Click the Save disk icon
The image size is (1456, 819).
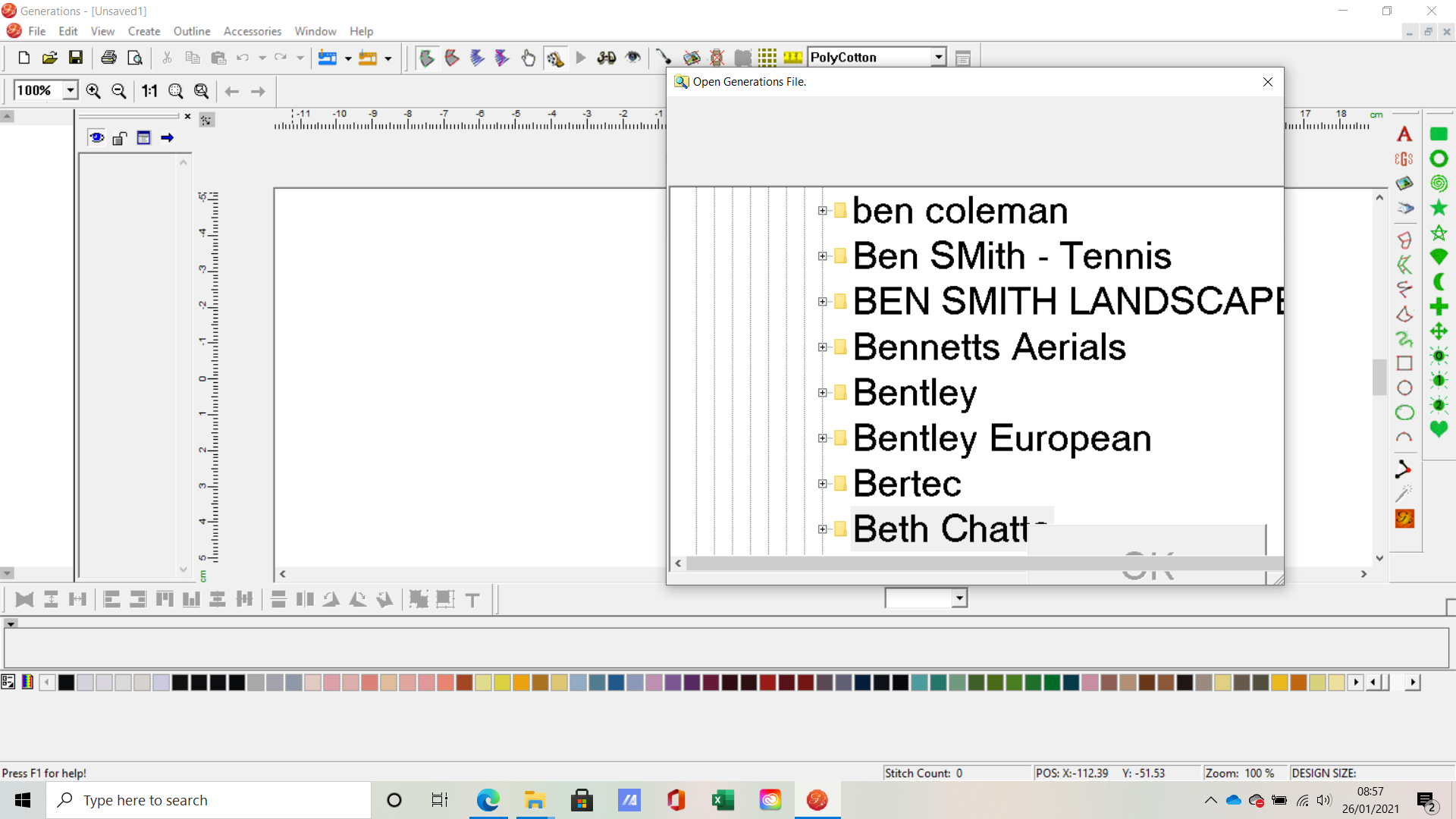pos(76,58)
